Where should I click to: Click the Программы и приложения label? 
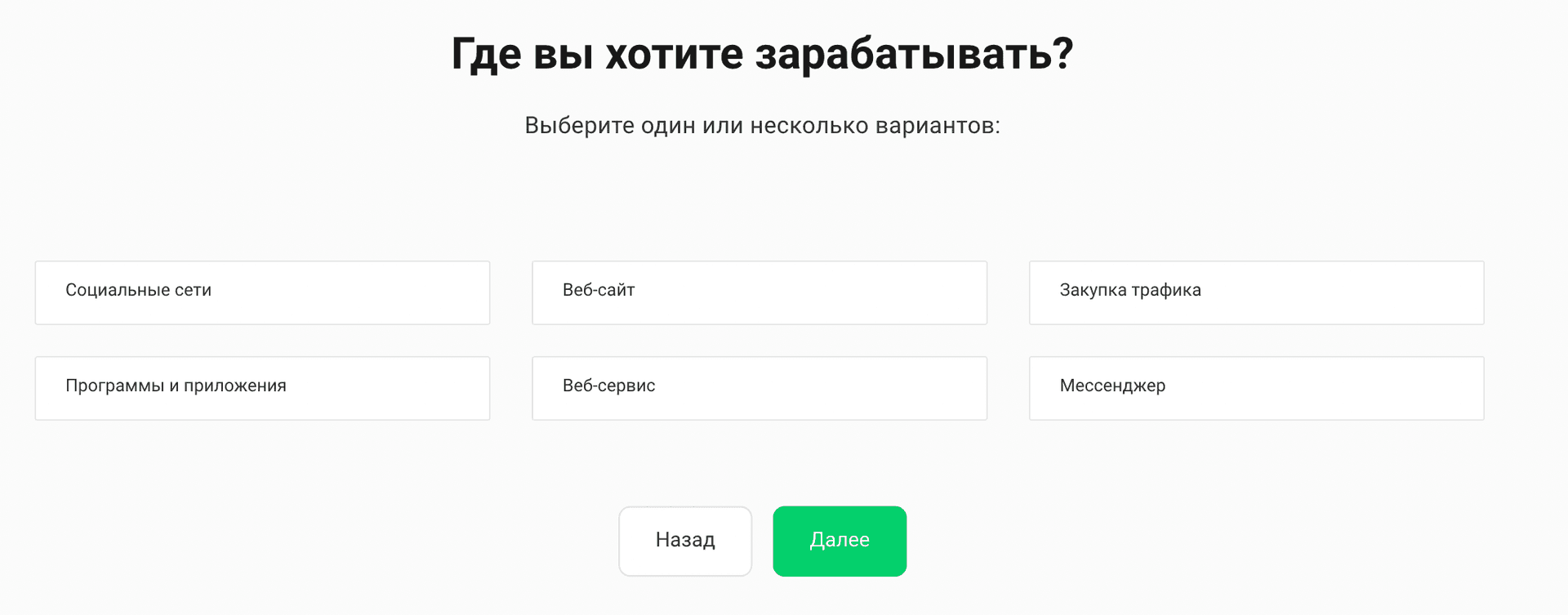[176, 385]
